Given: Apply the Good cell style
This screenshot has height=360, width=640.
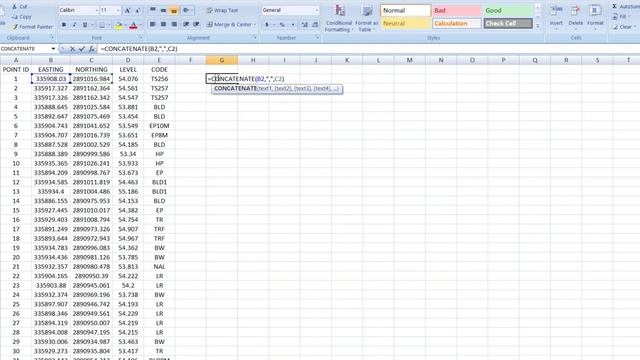Looking at the screenshot, I should [x=508, y=11].
